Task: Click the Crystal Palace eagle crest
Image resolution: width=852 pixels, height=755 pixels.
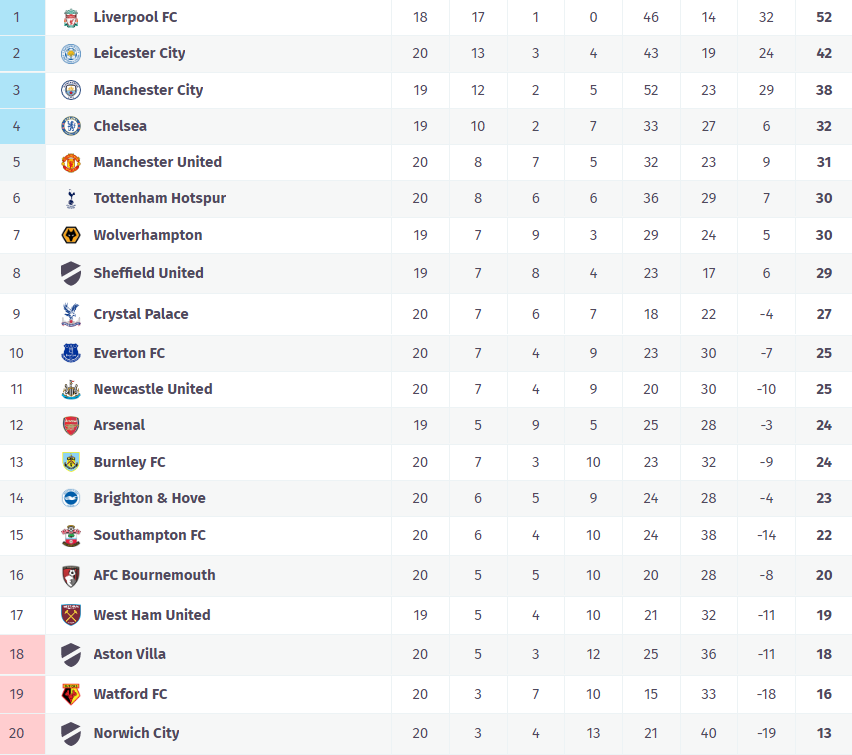Action: [70, 314]
